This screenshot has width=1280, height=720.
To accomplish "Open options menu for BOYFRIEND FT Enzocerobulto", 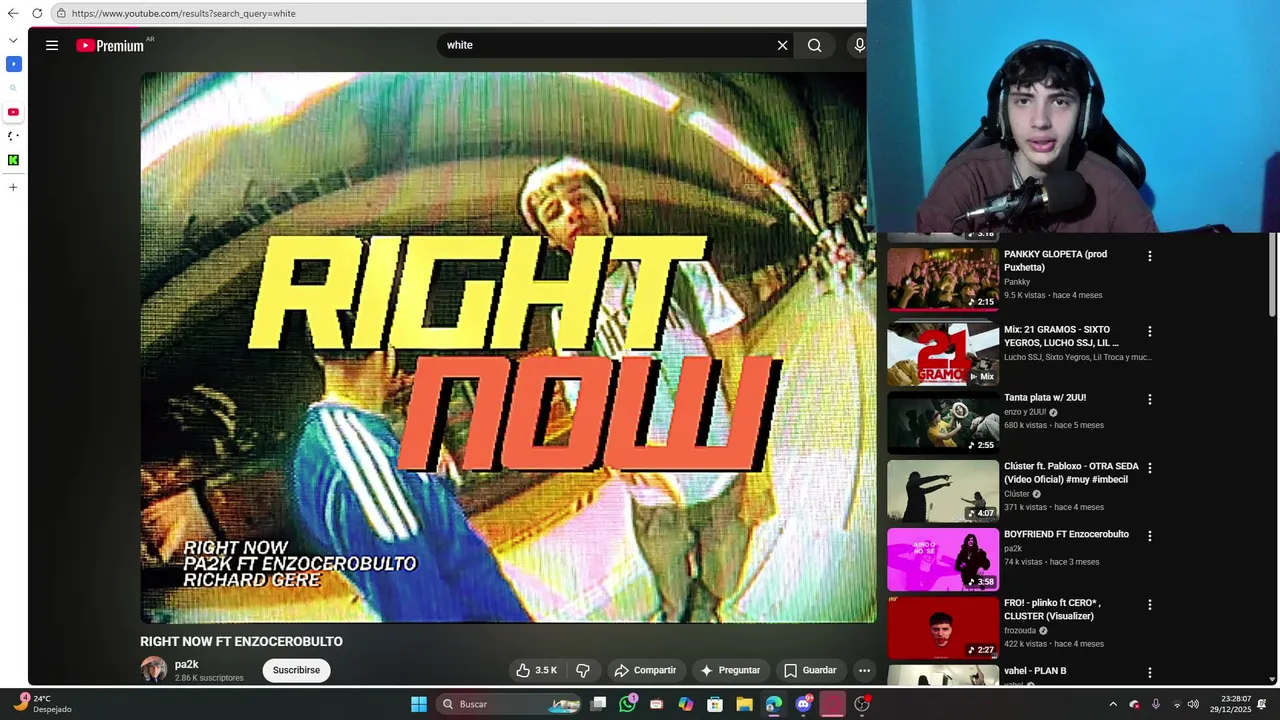I will (1149, 536).
